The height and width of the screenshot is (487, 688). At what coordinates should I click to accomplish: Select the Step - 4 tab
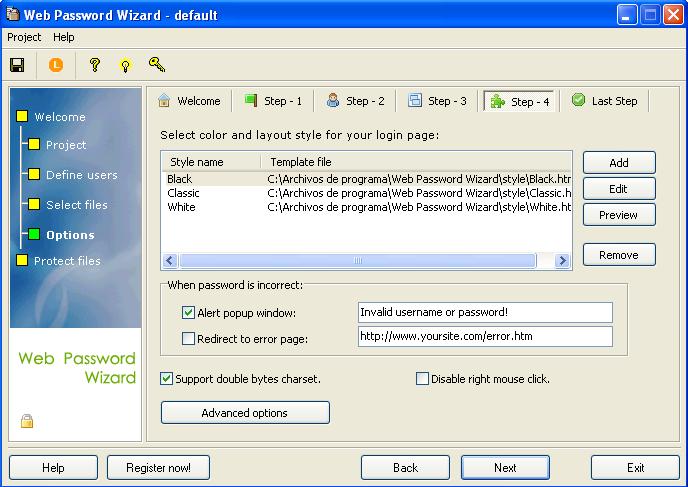point(519,102)
